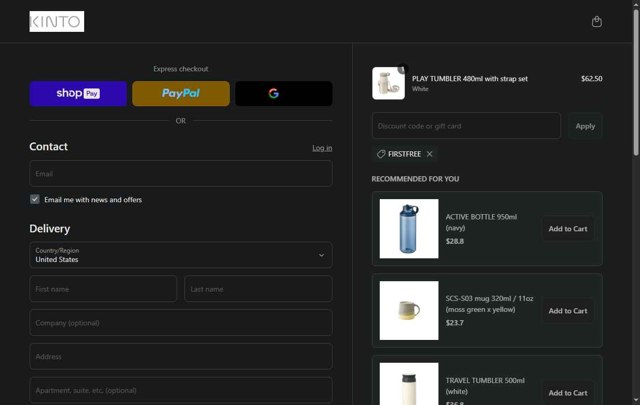Check out with PayPal
Screen dimensions: 640x405
pyautogui.click(x=181, y=93)
